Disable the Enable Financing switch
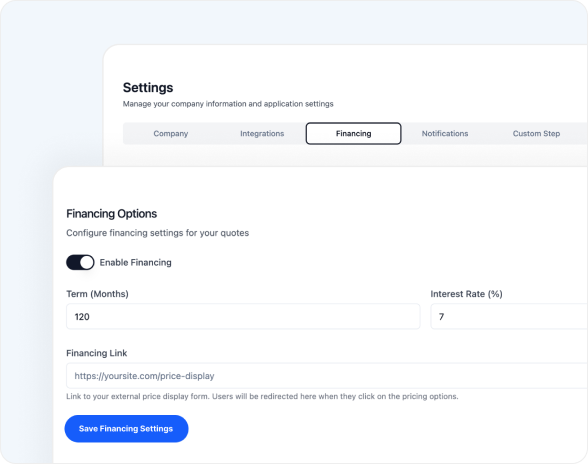 [x=80, y=262]
